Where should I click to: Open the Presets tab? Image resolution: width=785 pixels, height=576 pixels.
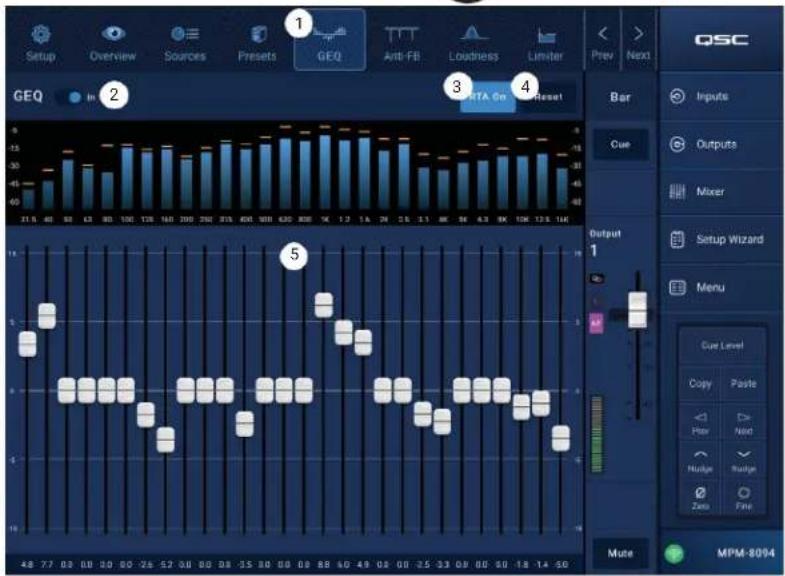pos(257,43)
